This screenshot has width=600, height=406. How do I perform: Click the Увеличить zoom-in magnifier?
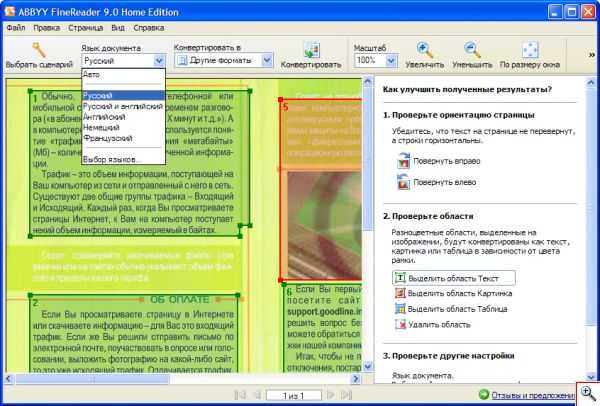[x=424, y=50]
